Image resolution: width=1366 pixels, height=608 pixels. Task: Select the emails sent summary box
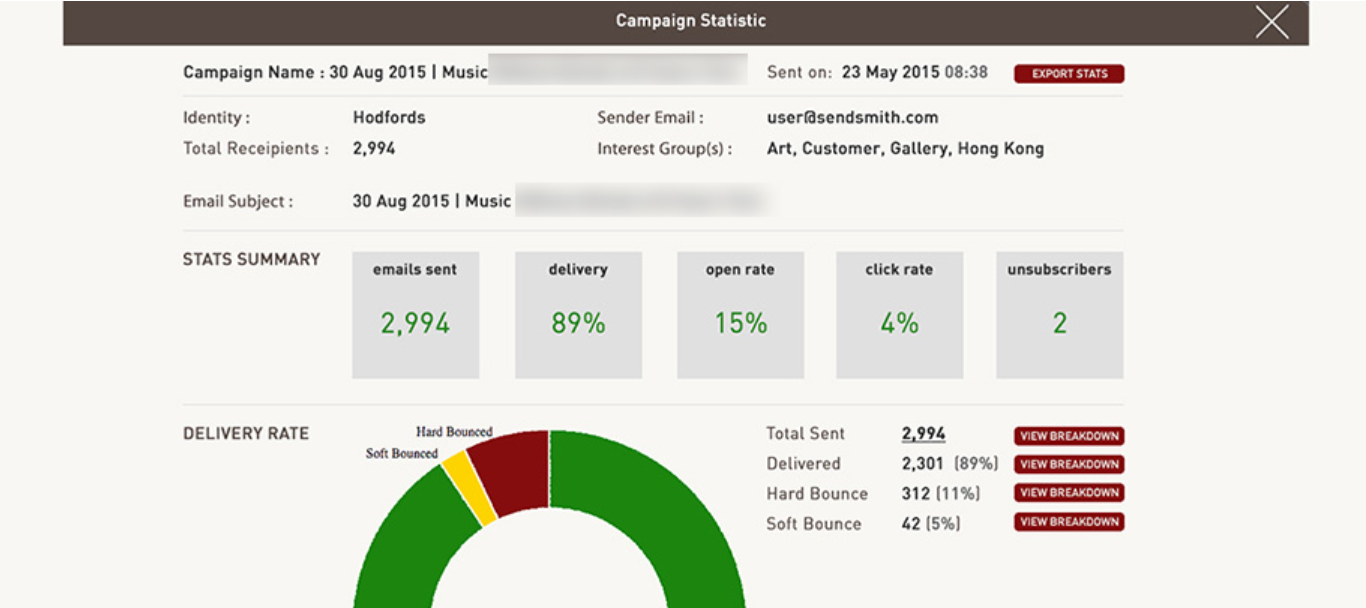tap(416, 313)
